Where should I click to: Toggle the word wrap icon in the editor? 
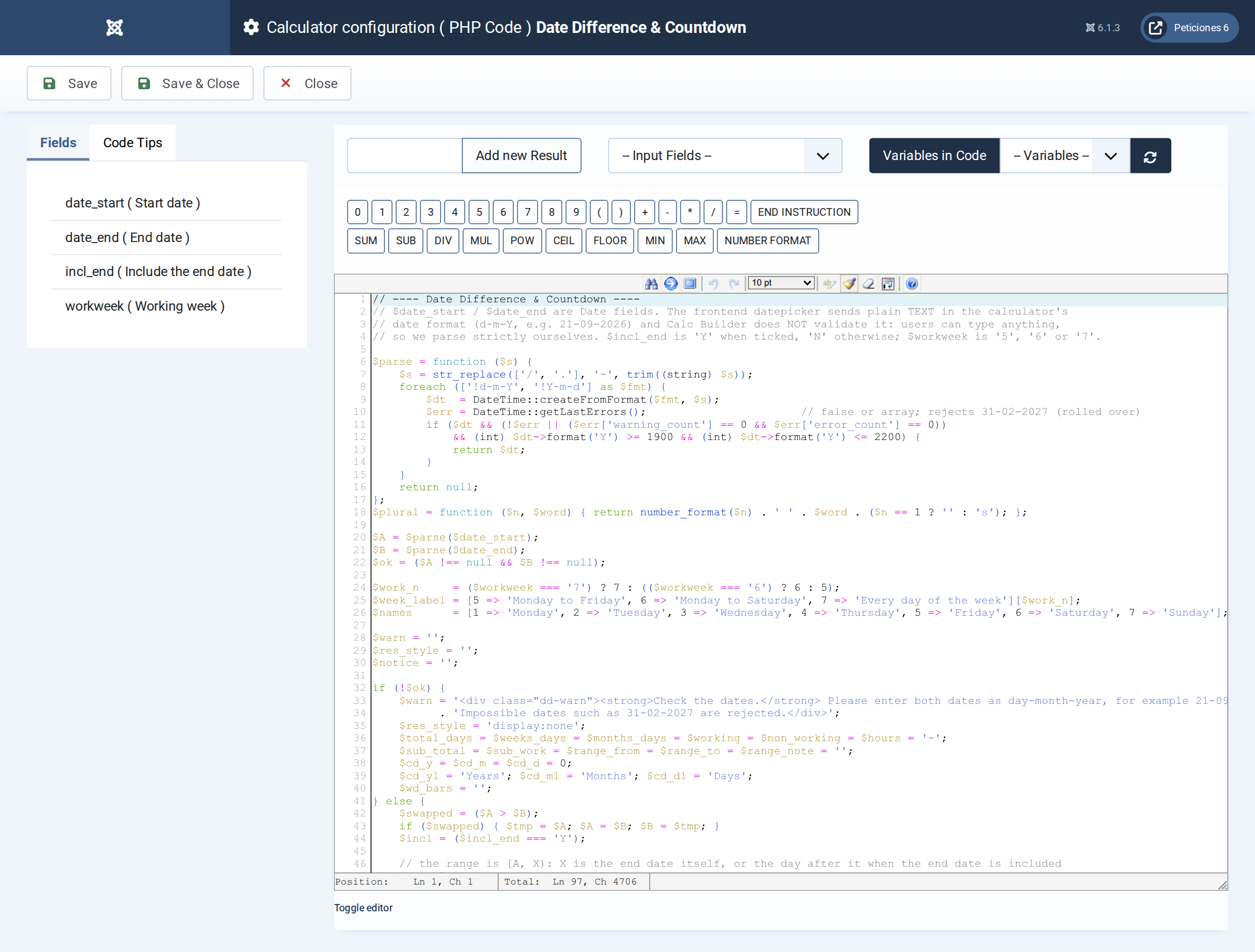[888, 284]
